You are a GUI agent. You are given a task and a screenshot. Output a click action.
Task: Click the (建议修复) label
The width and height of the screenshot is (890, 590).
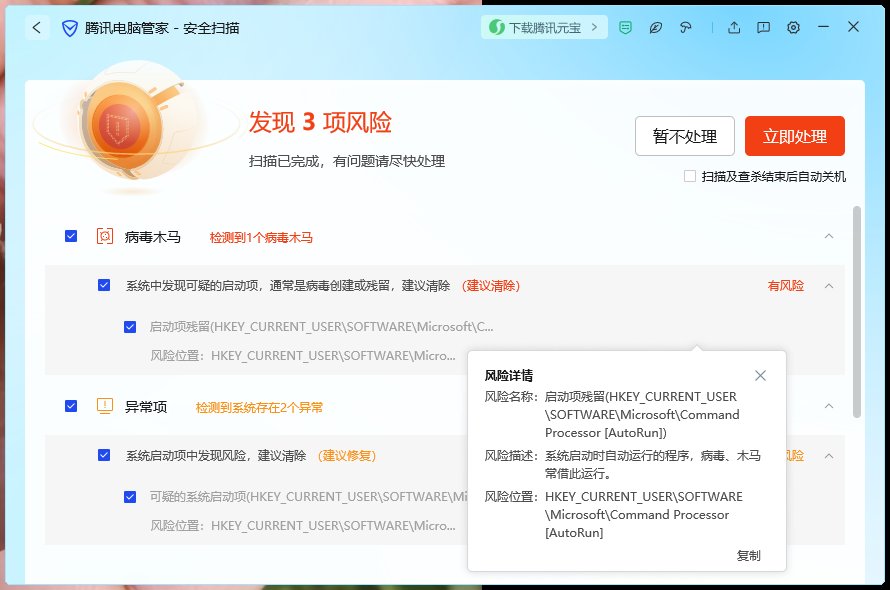(x=347, y=455)
